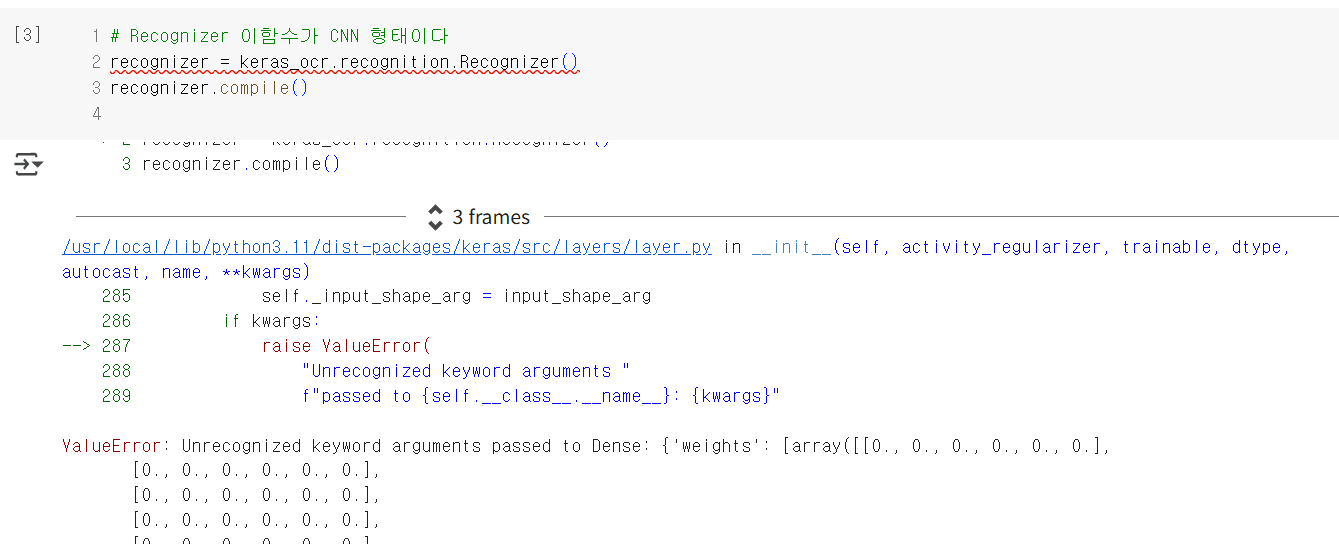Click the 'if kwargs:' line 286
Viewport: 1339px width, 544px height.
271,321
